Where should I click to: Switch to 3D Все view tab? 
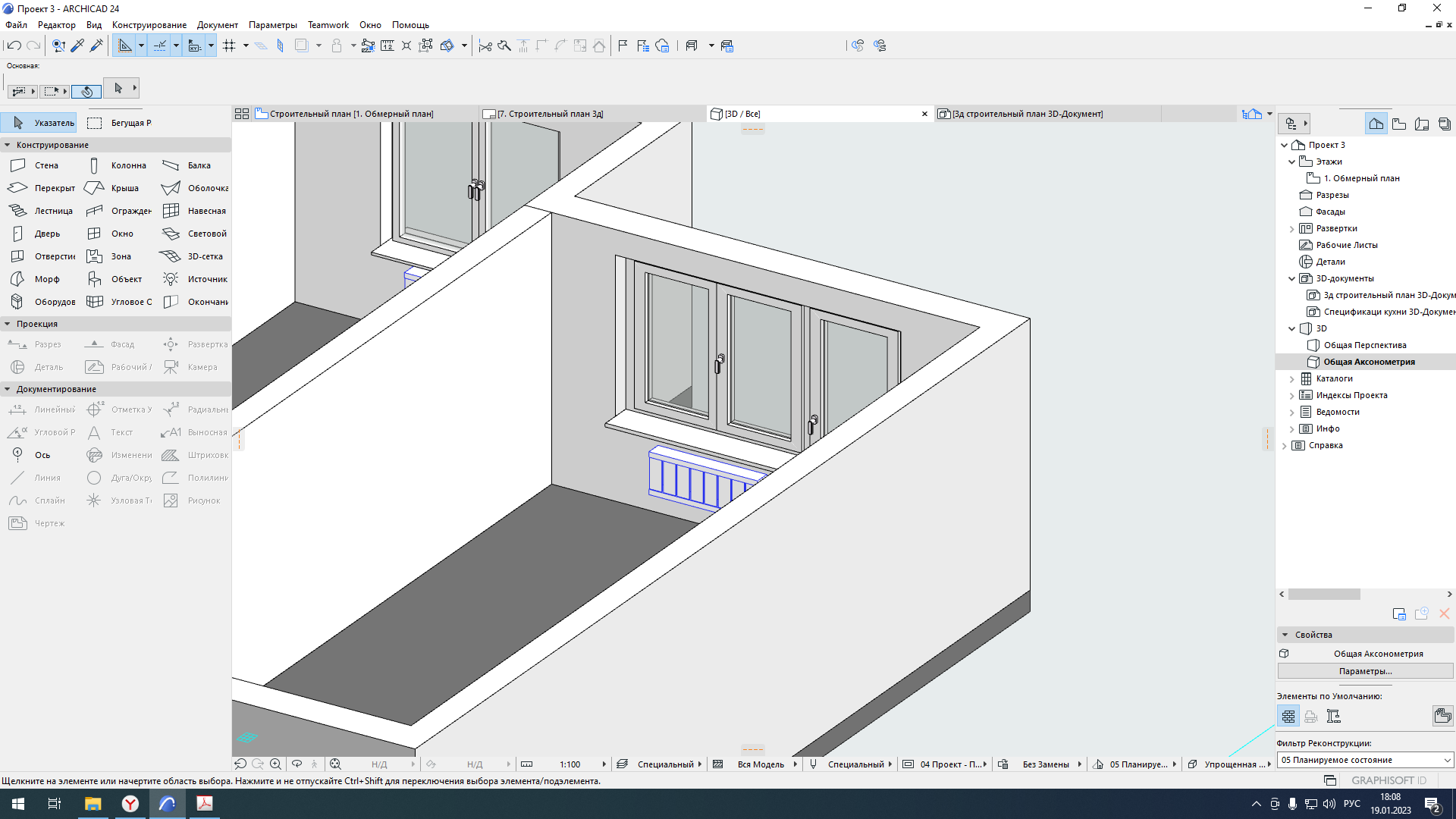point(742,113)
